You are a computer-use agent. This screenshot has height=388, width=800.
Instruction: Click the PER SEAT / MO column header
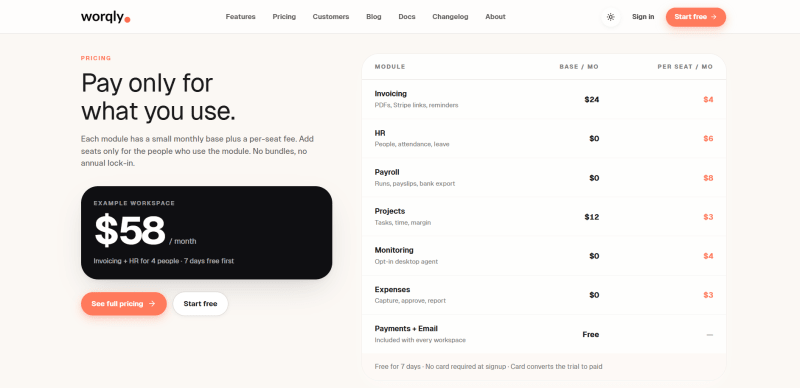click(x=685, y=67)
